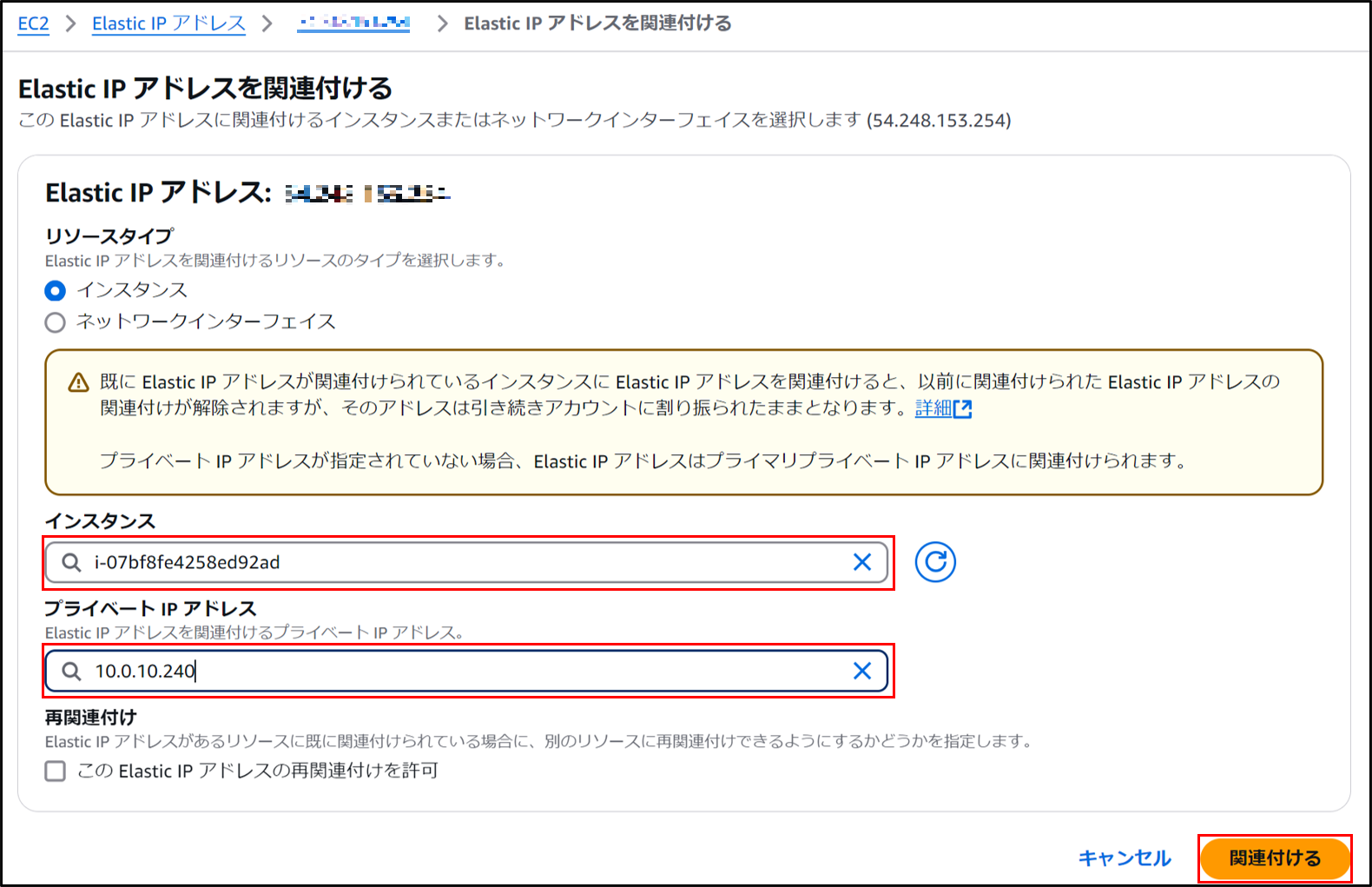Click the refresh instances list icon
Image resolution: width=1372 pixels, height=887 pixels.
pyautogui.click(x=935, y=562)
